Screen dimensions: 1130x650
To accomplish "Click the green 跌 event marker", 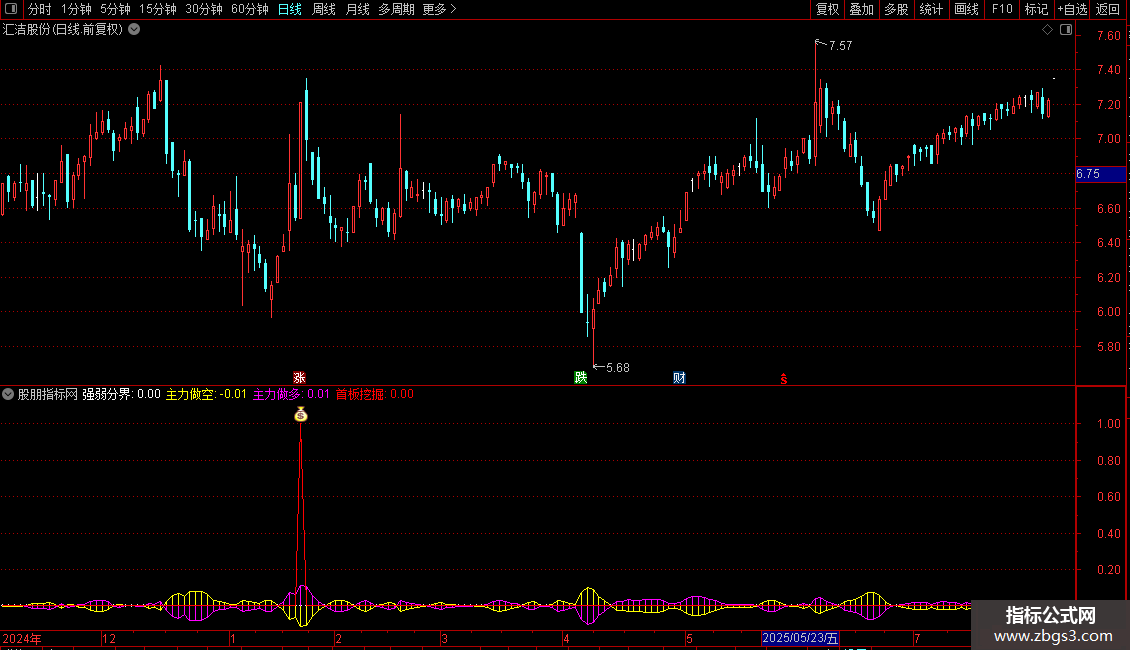I will pyautogui.click(x=580, y=378).
